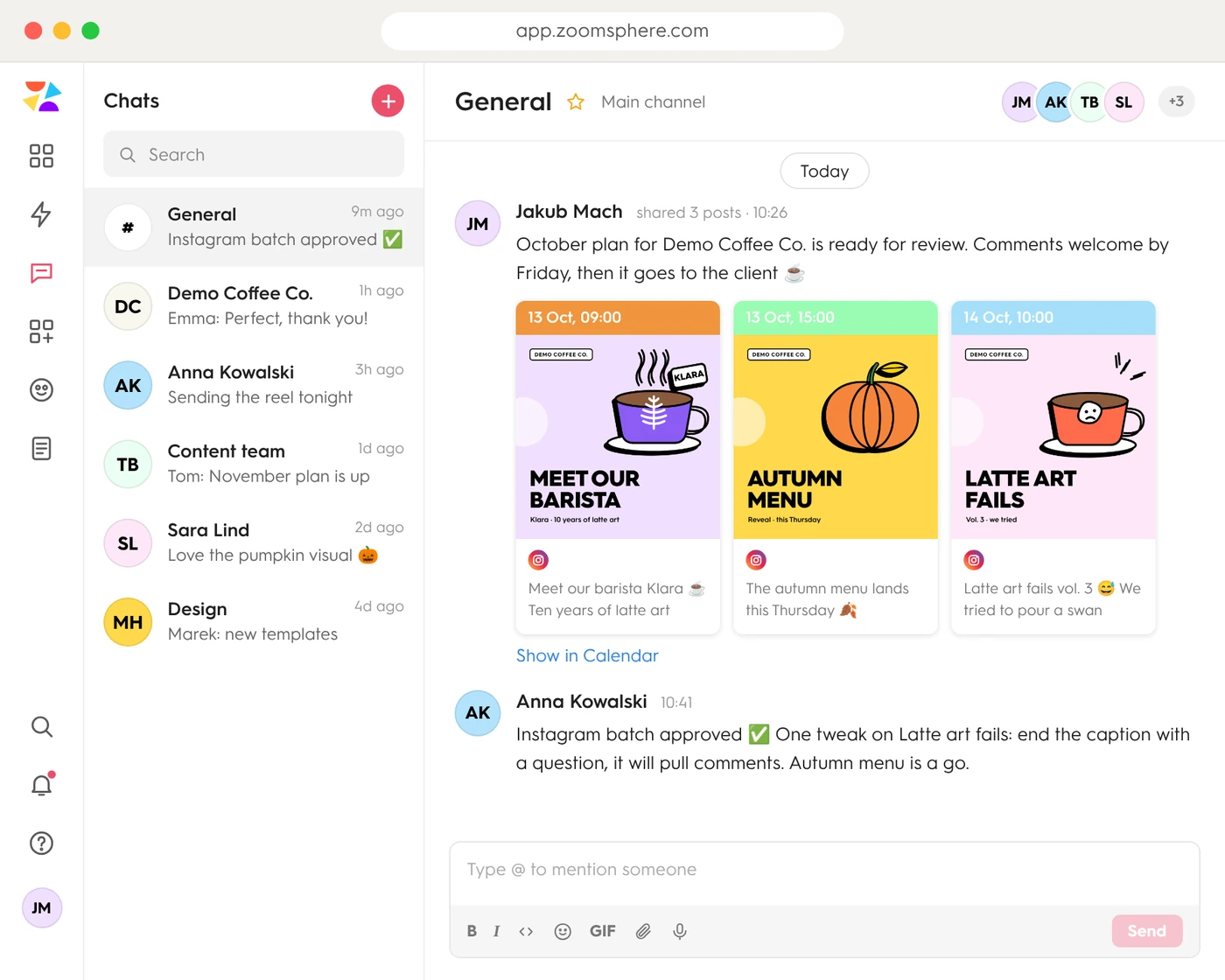This screenshot has width=1225, height=980.
Task: Open the lightning bolt workflow icon
Action: tap(41, 214)
